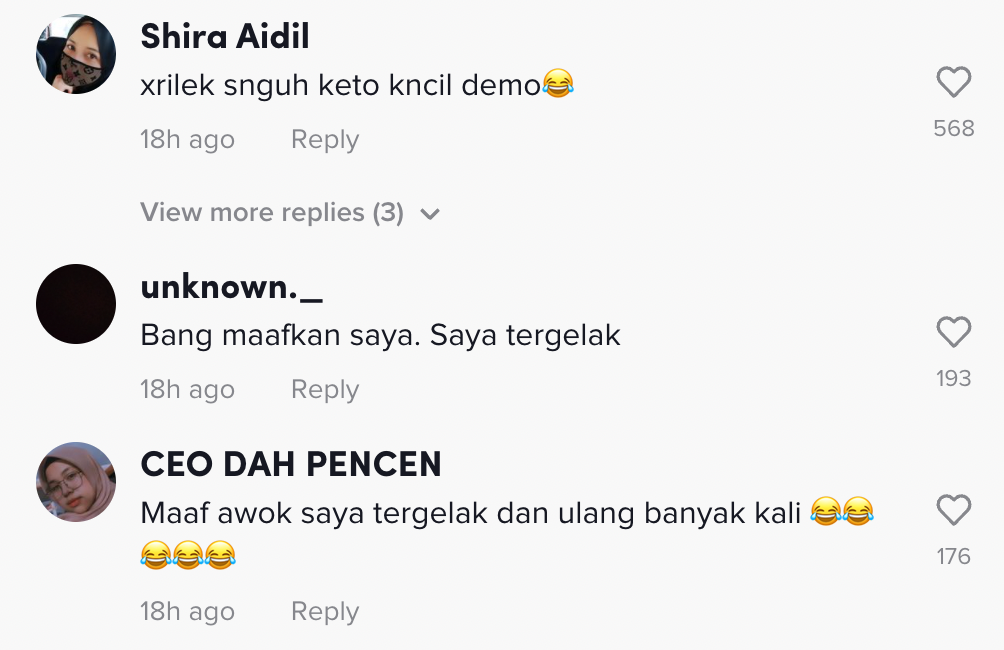Like CEO DAH PENCEN's comment
Image resolution: width=1004 pixels, height=650 pixels.
(953, 510)
